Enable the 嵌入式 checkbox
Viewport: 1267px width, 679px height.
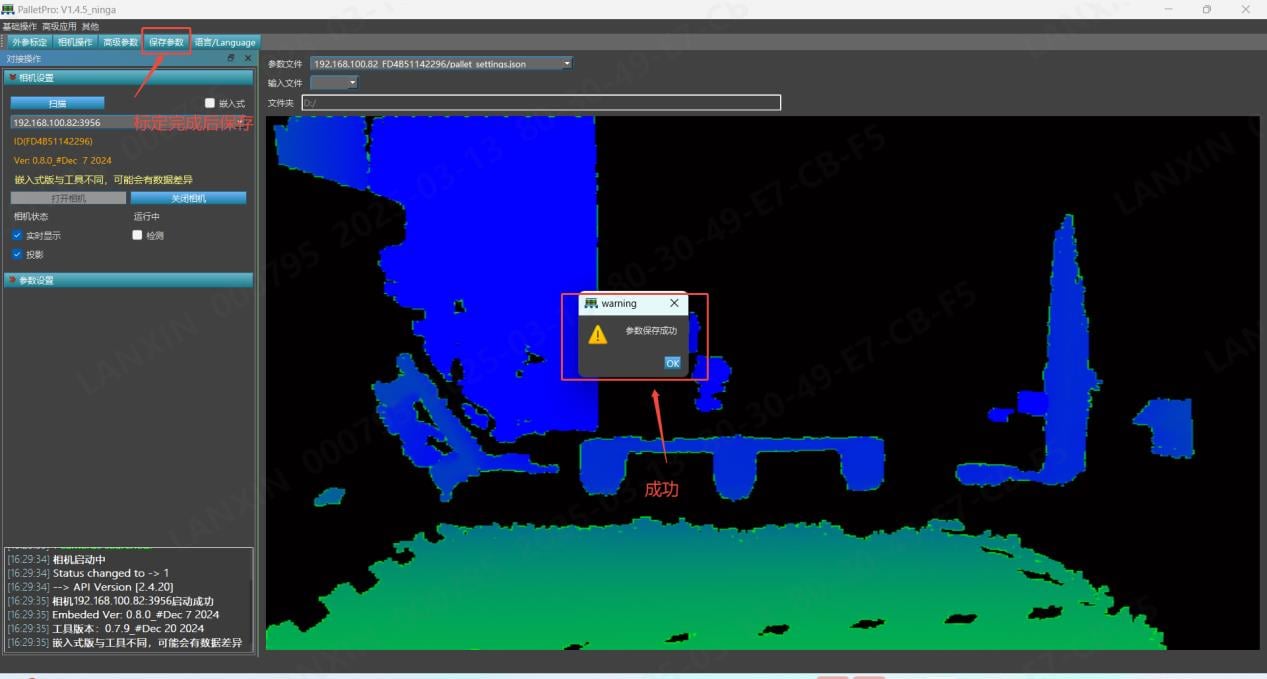[210, 103]
